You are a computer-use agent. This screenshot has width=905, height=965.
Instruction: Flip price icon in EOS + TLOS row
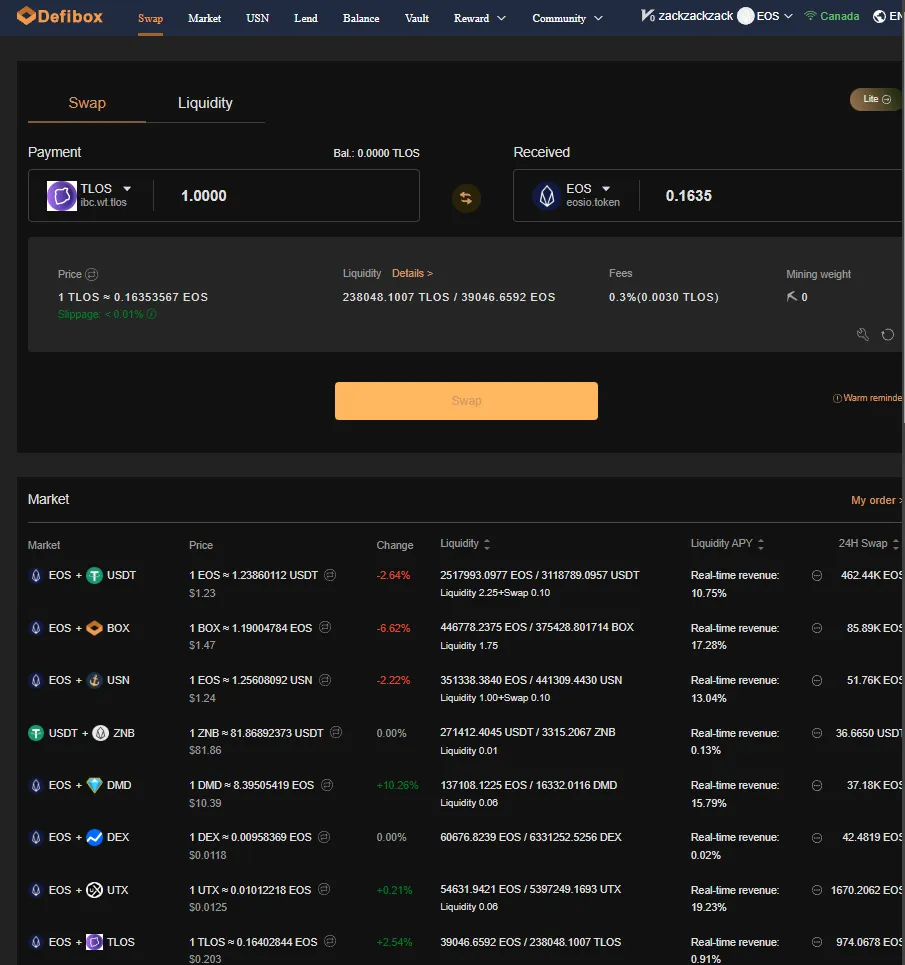coord(330,942)
